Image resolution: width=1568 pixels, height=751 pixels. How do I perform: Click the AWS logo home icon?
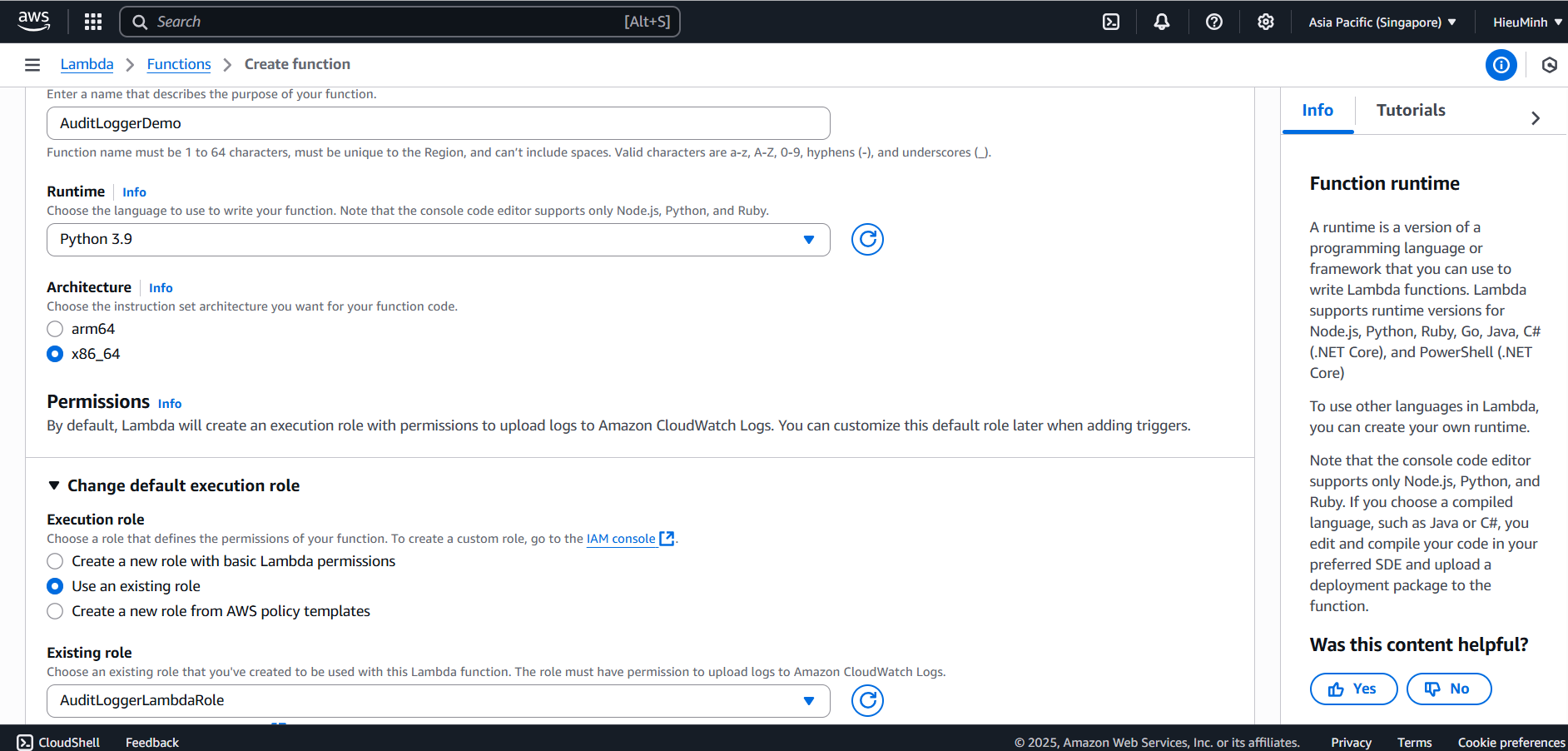click(x=33, y=21)
